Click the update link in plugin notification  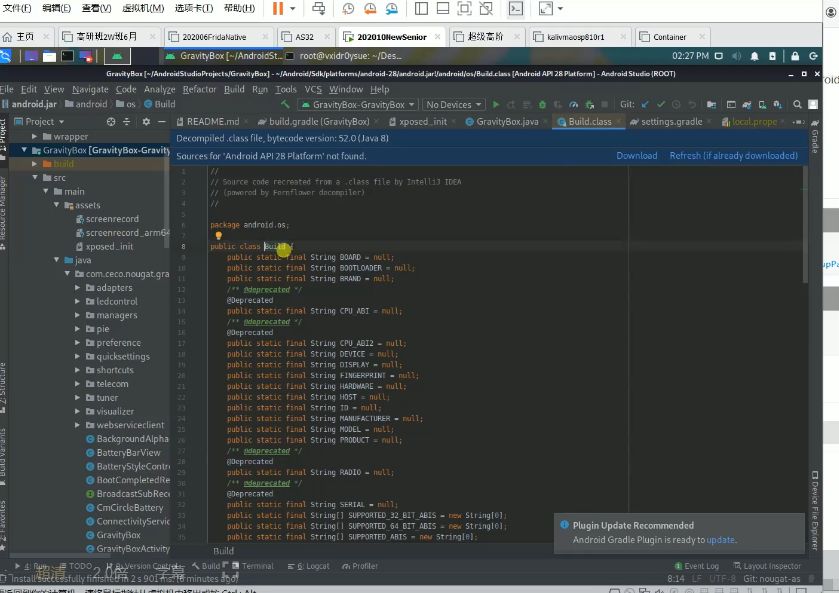pyautogui.click(x=720, y=540)
